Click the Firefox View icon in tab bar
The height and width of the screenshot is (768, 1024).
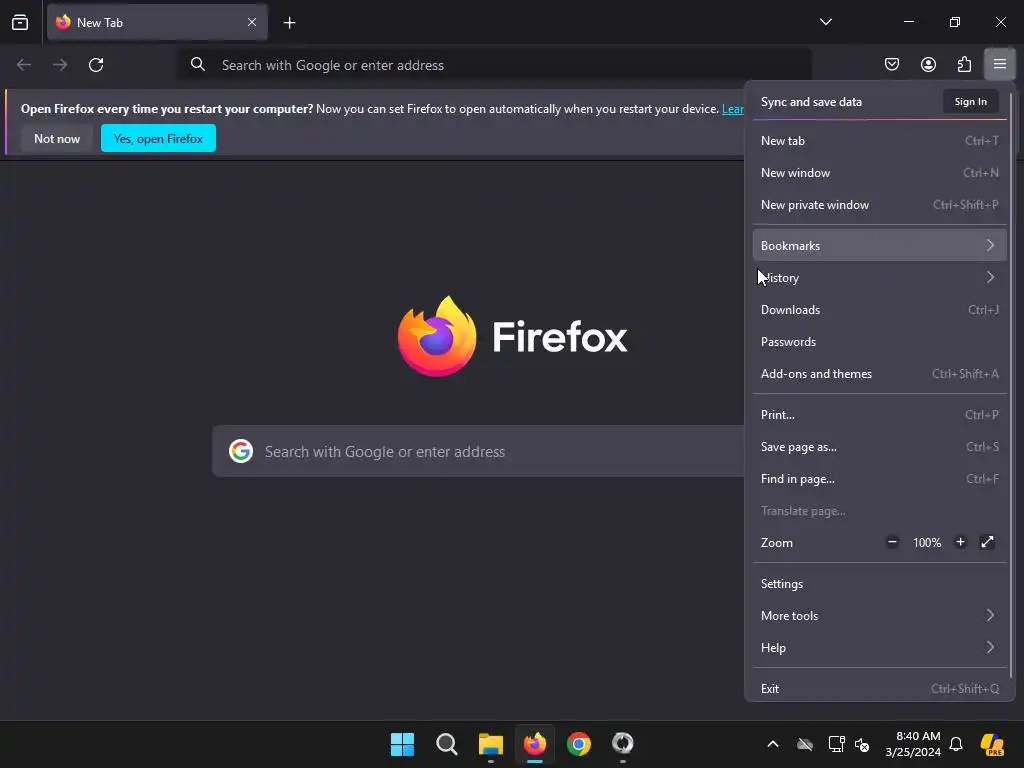[x=20, y=22]
